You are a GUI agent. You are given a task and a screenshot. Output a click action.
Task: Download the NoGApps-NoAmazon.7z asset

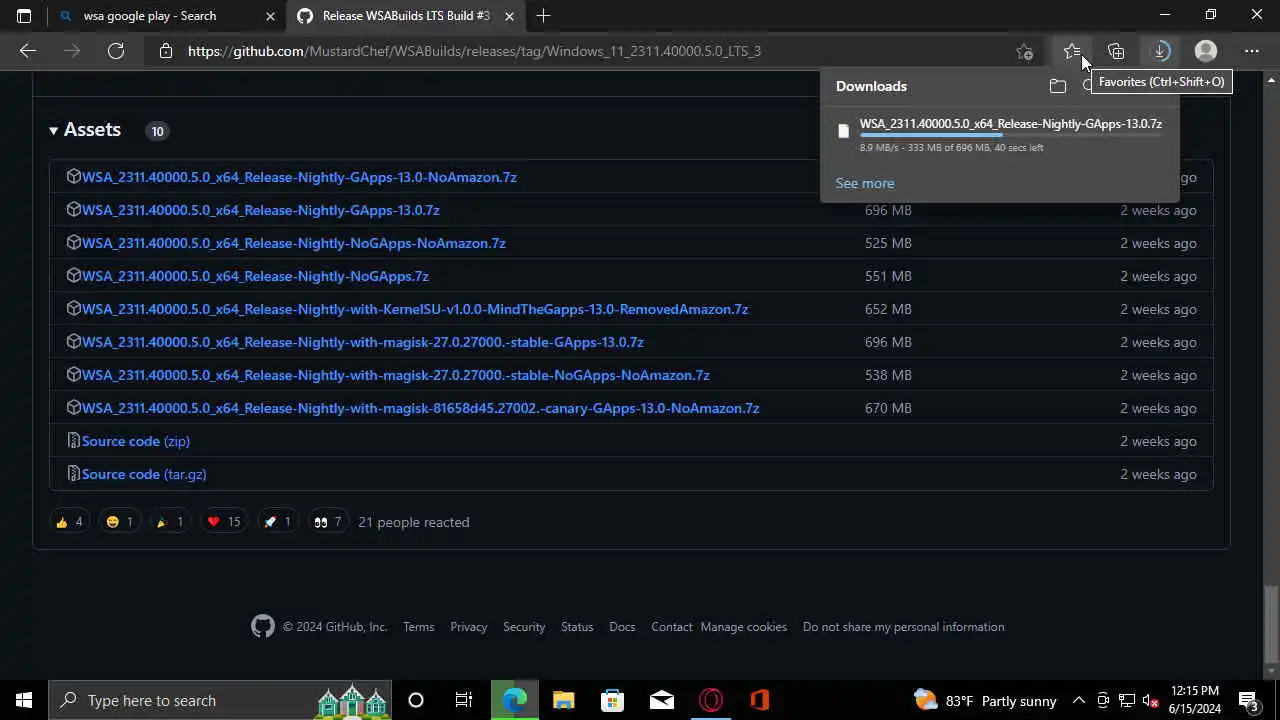[294, 243]
